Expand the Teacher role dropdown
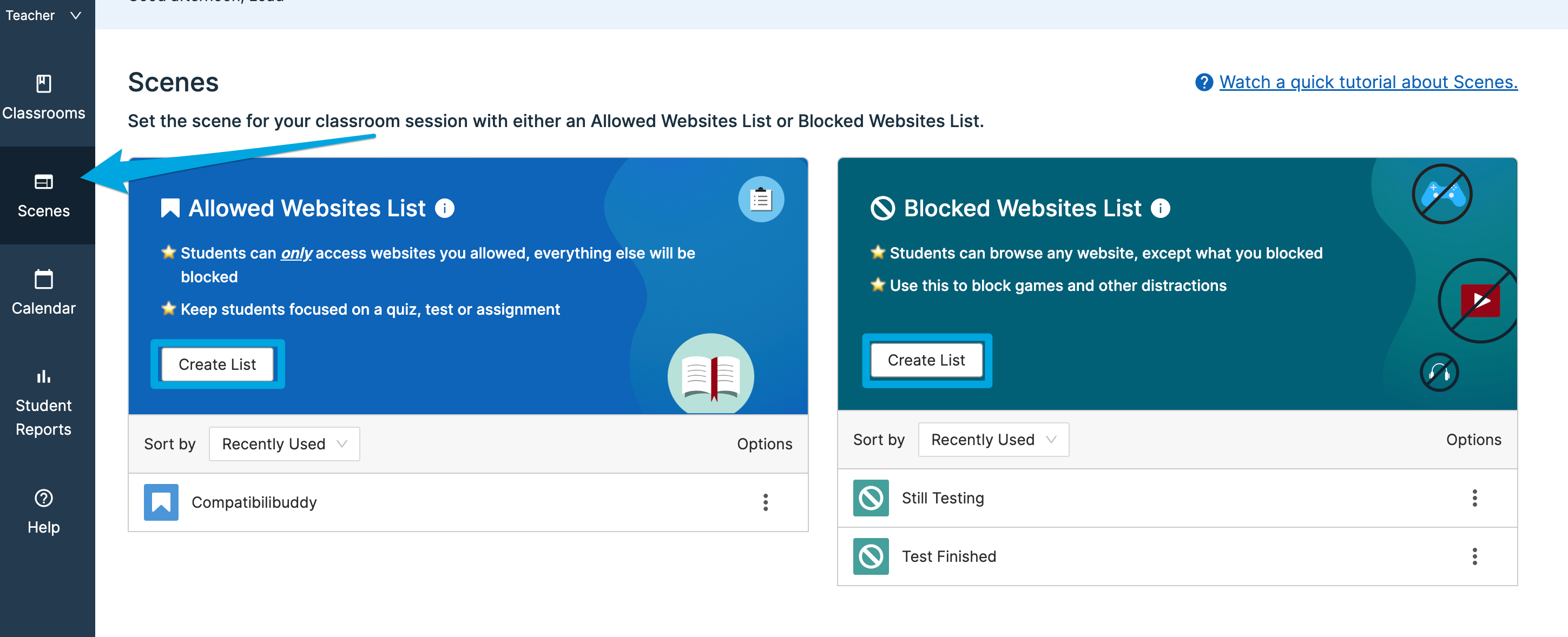The width and height of the screenshot is (1568, 637). 43,15
